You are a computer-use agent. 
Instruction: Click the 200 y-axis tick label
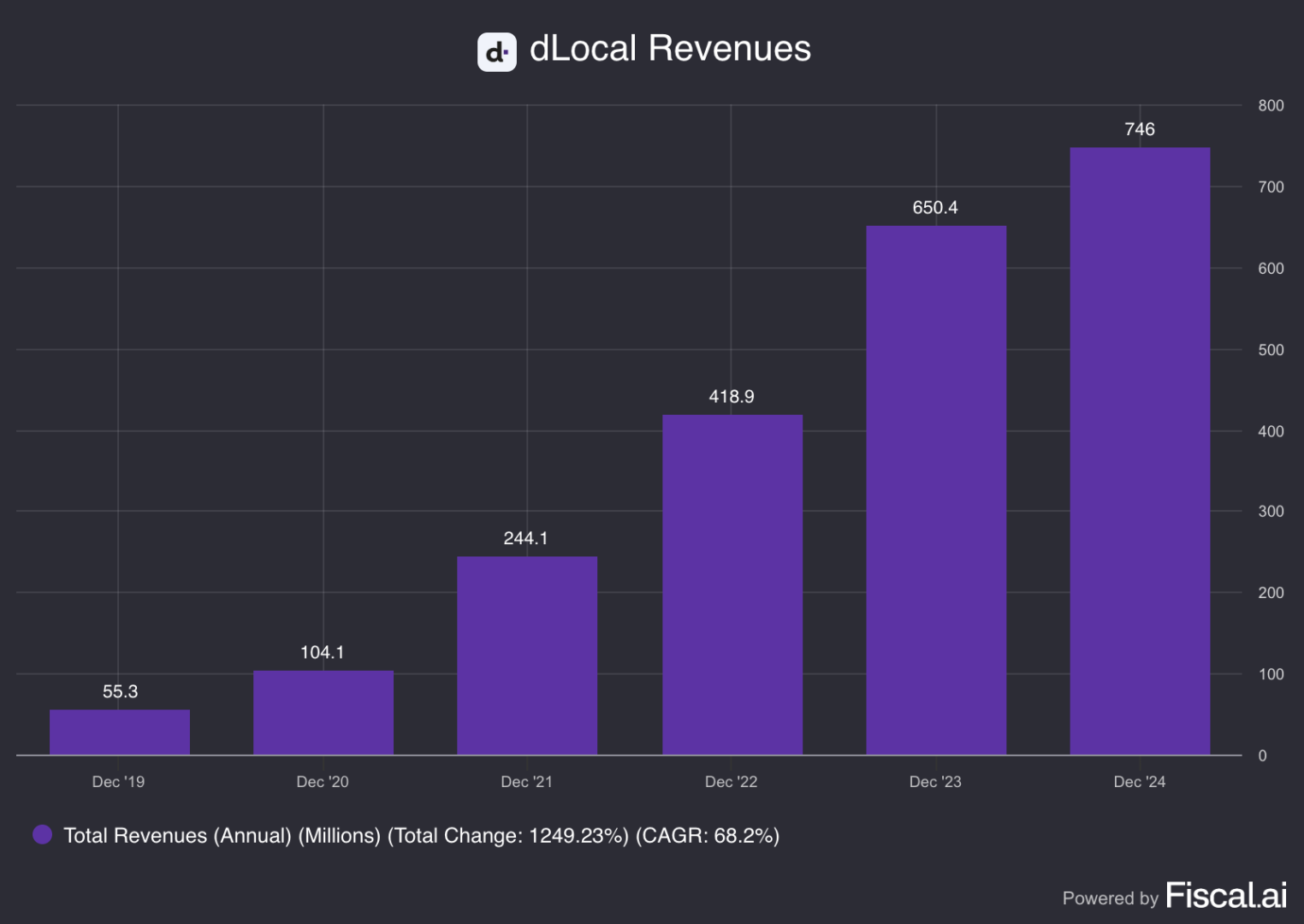[x=1271, y=593]
